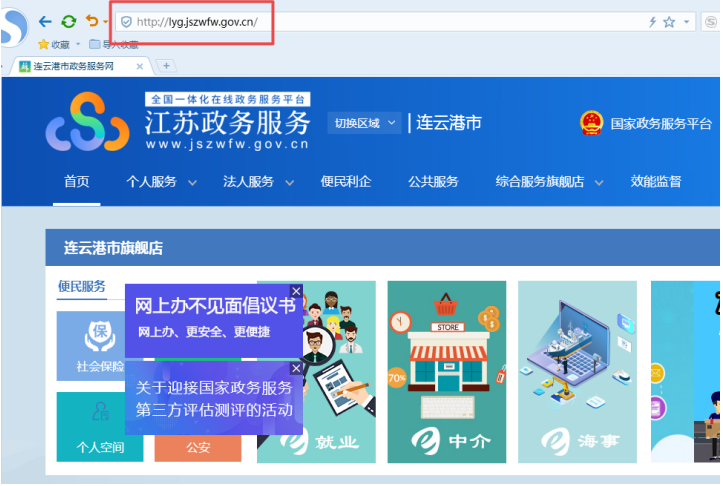Close the 连云港市政务服务网 tab
Image resolution: width=723 pixels, height=486 pixels.
tap(140, 66)
